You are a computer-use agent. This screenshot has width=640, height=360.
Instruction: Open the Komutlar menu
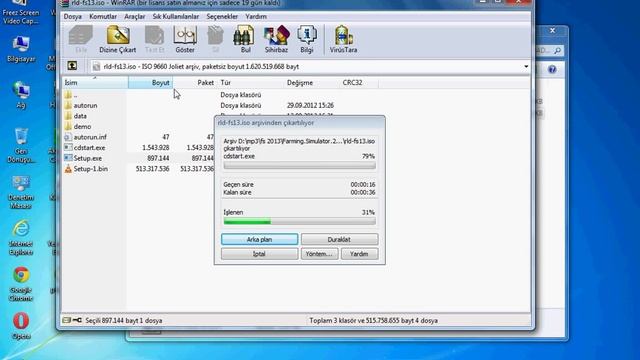(x=103, y=16)
